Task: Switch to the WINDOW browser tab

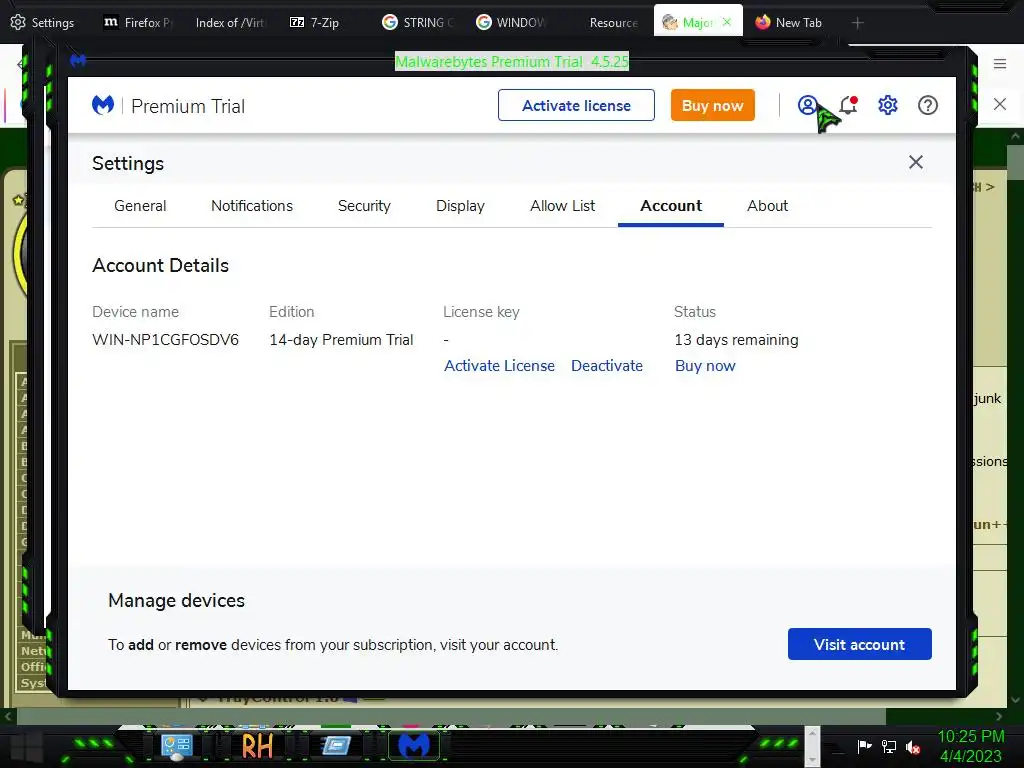Action: (511, 22)
